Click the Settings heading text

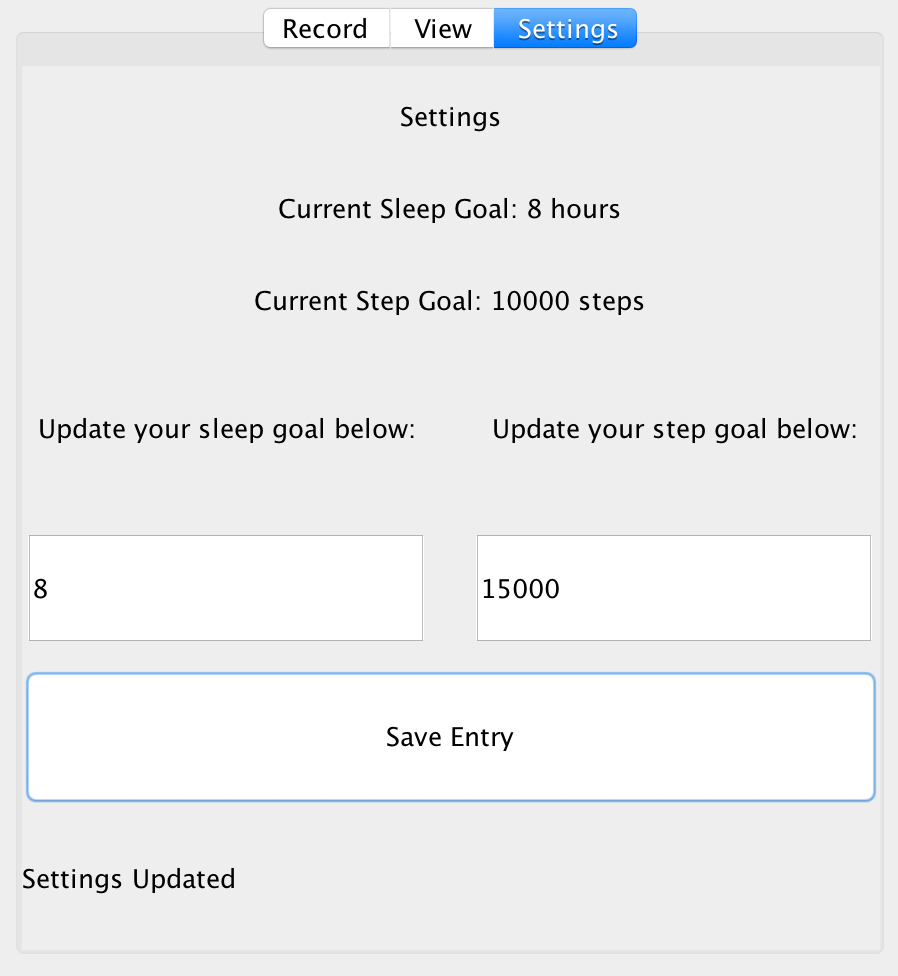(450, 117)
